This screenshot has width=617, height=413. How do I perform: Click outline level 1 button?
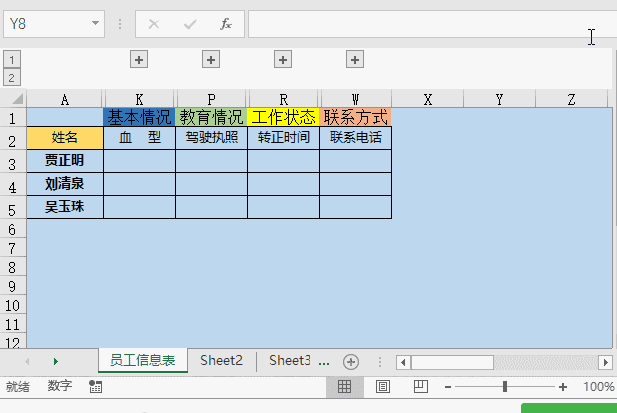point(12,59)
